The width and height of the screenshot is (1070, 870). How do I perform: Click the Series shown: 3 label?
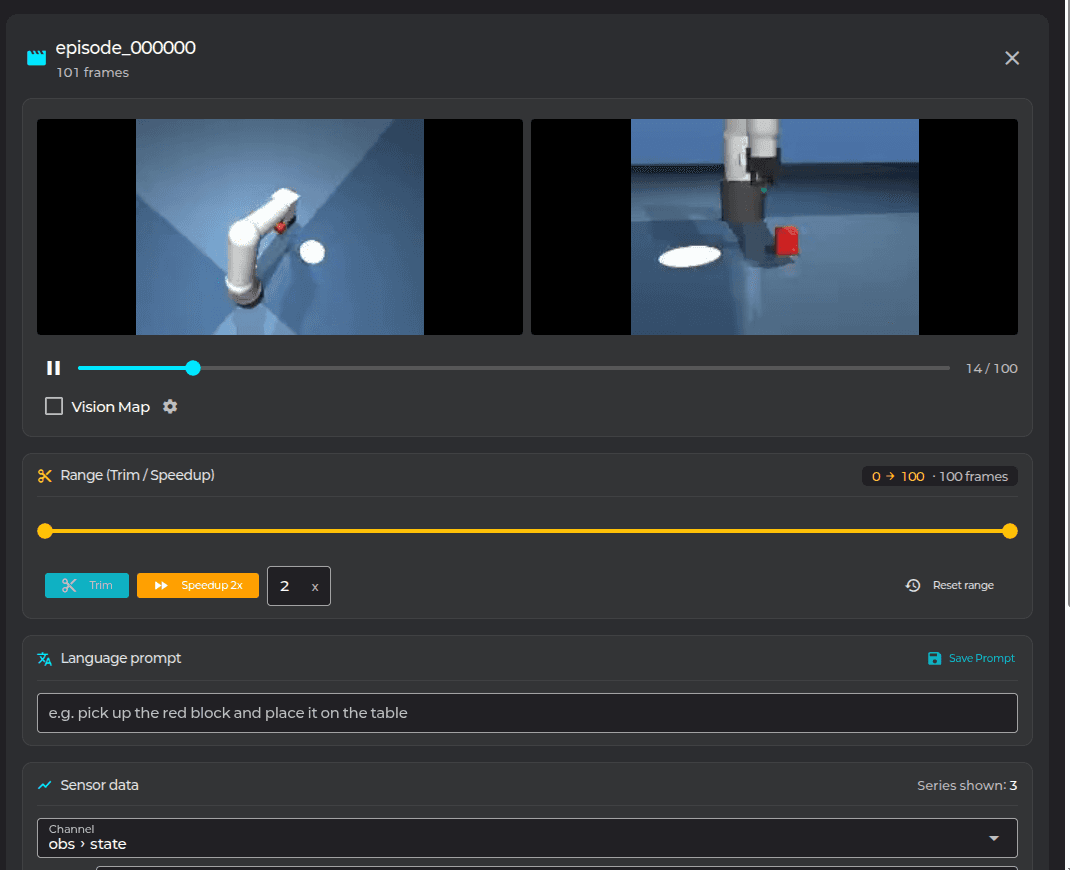tap(967, 785)
